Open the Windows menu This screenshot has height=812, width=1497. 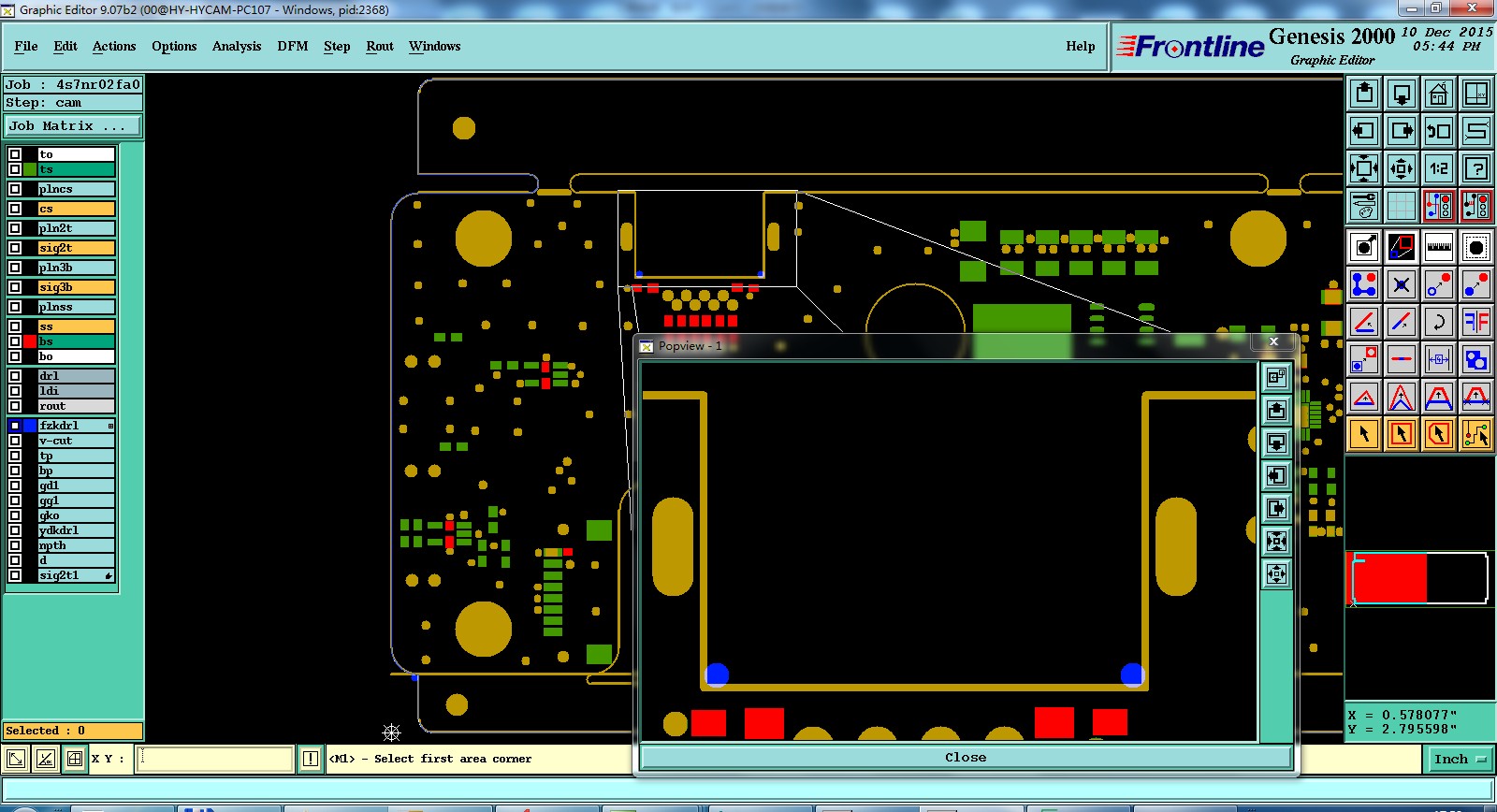(x=435, y=46)
